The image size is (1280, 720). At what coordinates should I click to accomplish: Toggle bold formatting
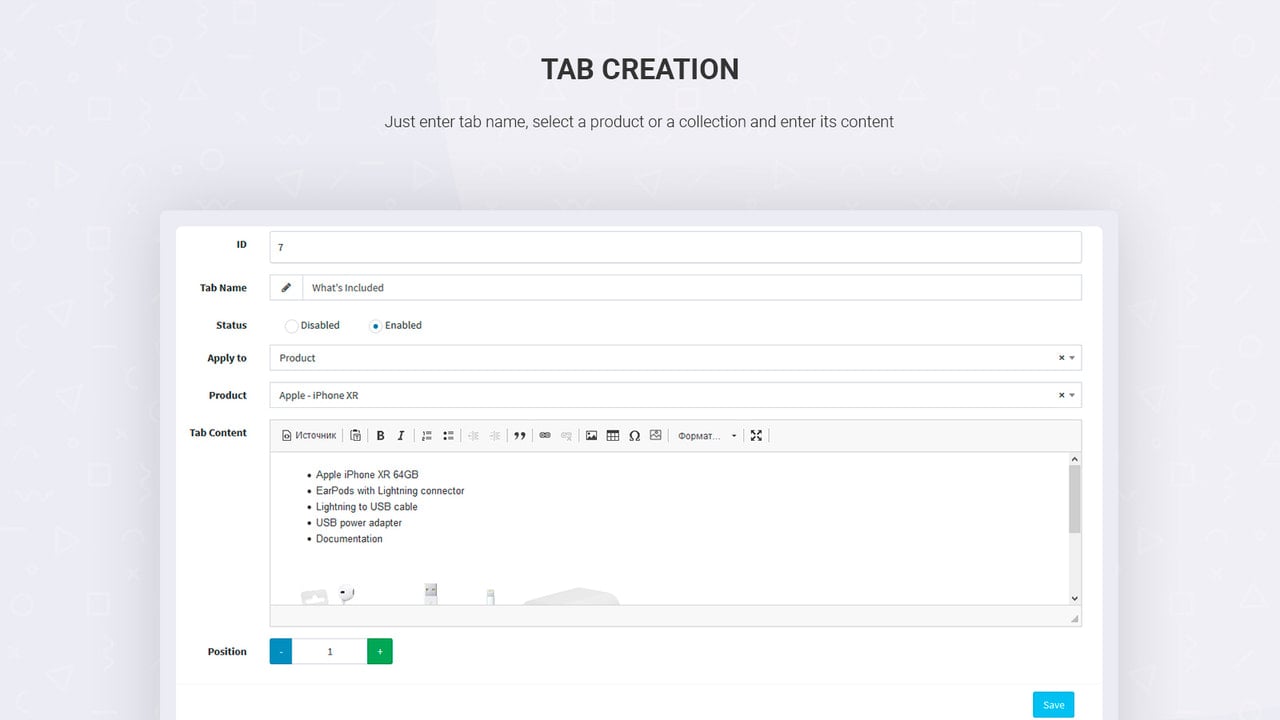[x=380, y=436]
